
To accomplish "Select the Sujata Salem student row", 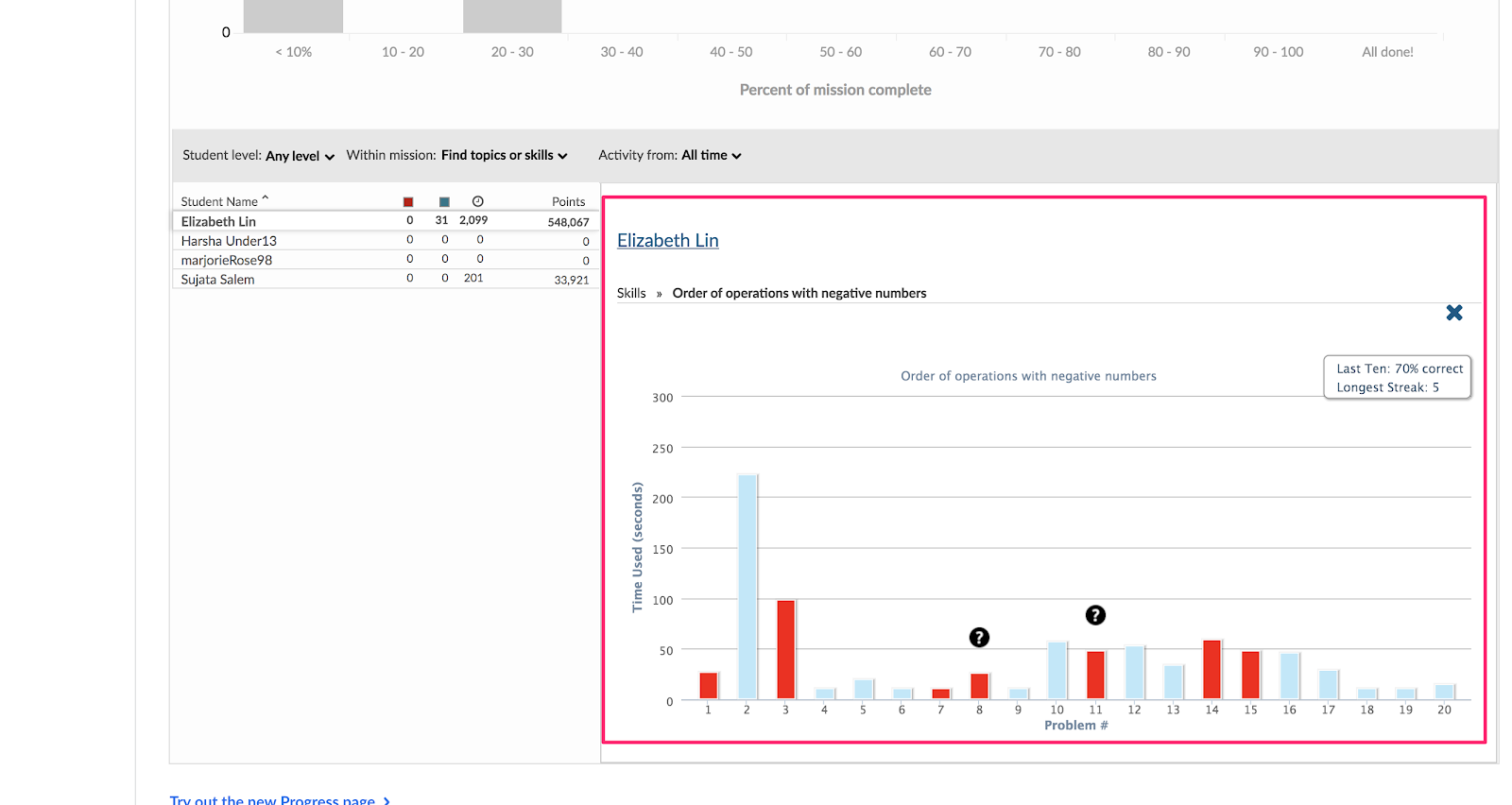I will pos(218,280).
